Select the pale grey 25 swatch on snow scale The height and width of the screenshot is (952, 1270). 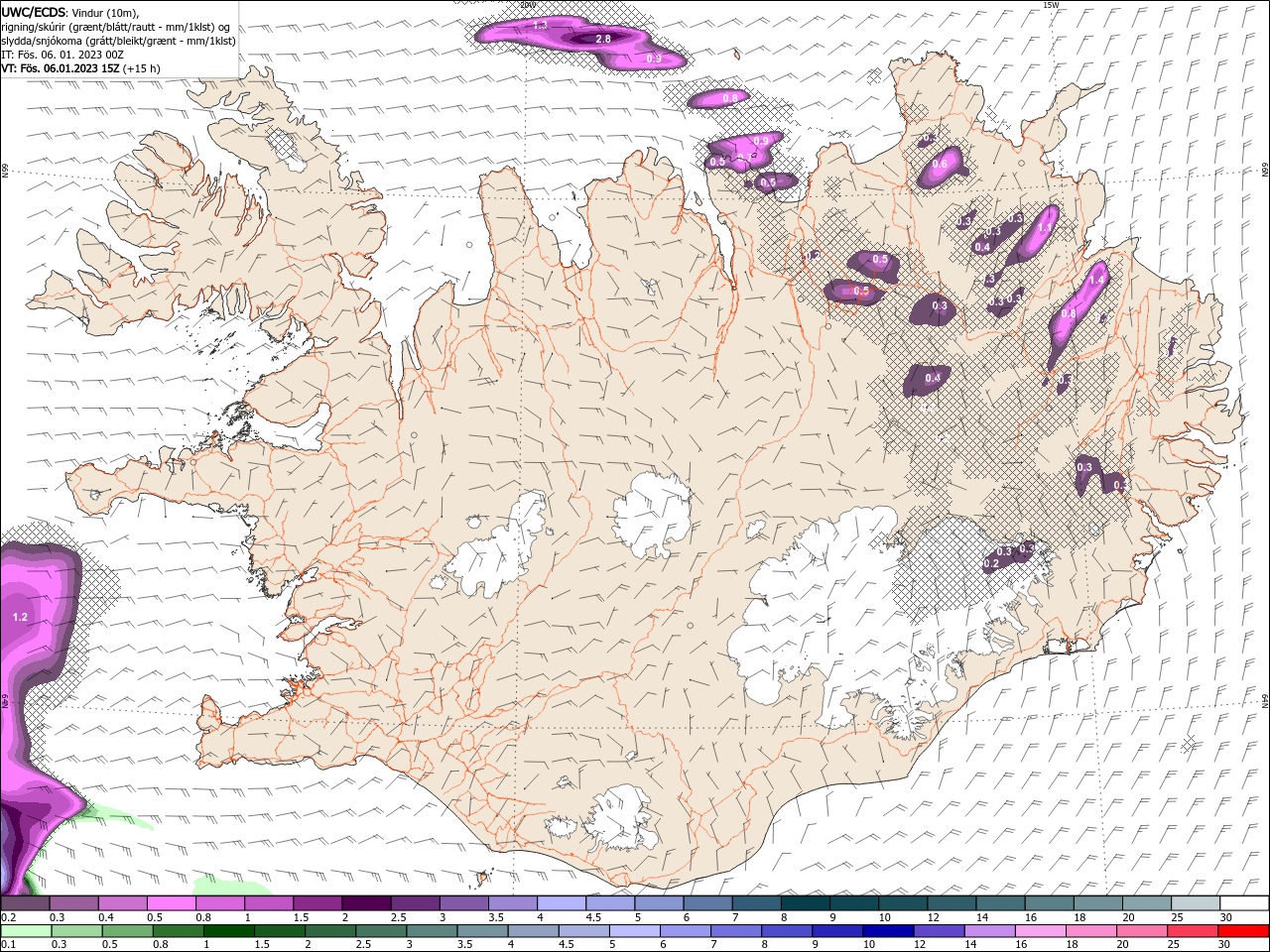[1196, 903]
